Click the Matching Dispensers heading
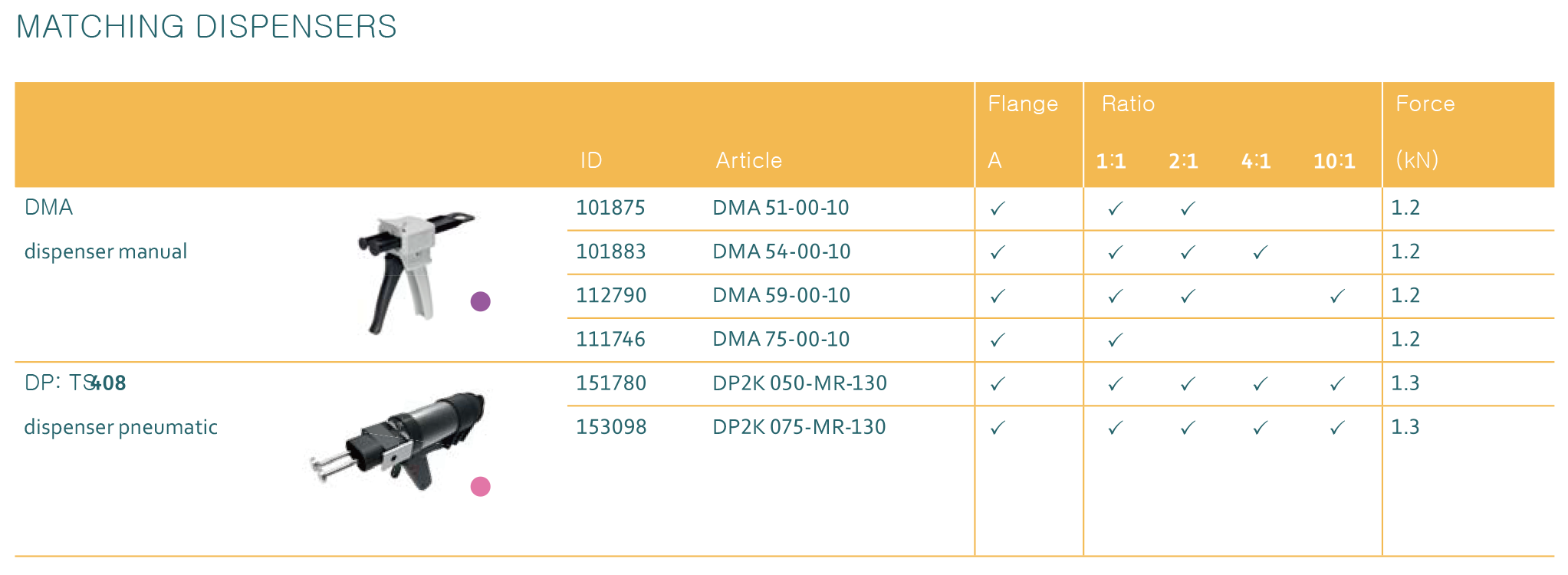The width and height of the screenshot is (1568, 575). click(206, 27)
